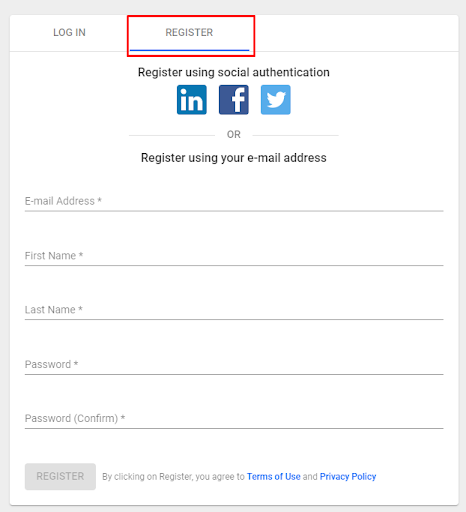Image resolution: width=466 pixels, height=512 pixels.
Task: Click into the First Name field
Action: click(x=234, y=256)
